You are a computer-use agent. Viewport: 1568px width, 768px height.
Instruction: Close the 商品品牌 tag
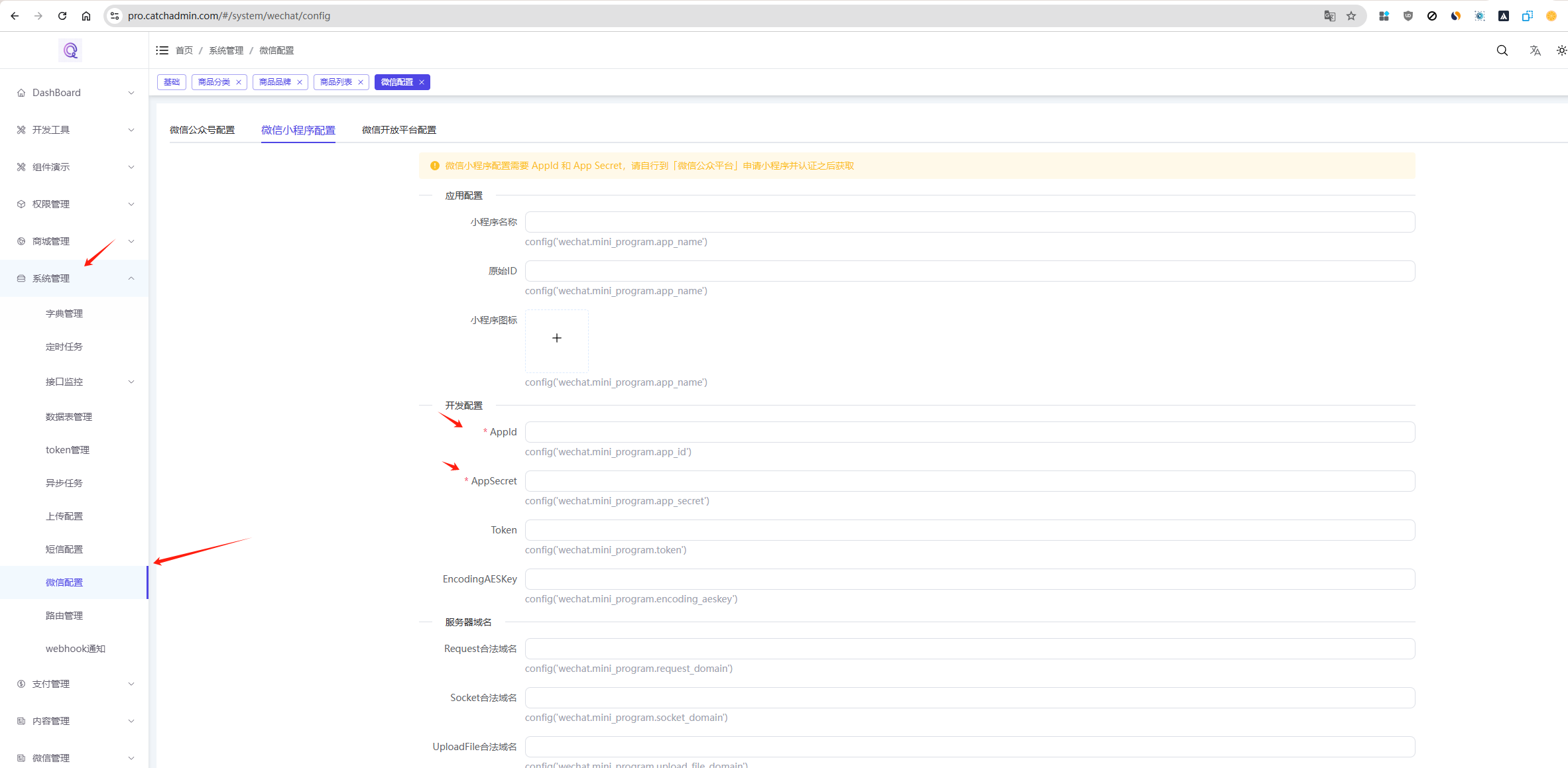pyautogui.click(x=300, y=82)
